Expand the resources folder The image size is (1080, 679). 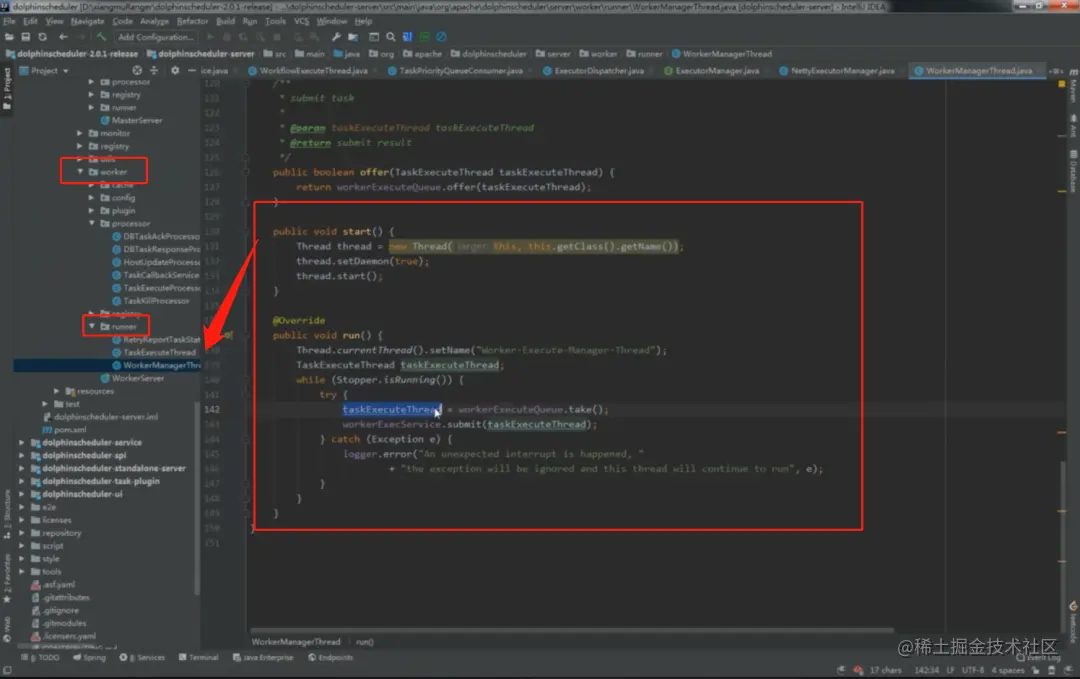click(57, 391)
